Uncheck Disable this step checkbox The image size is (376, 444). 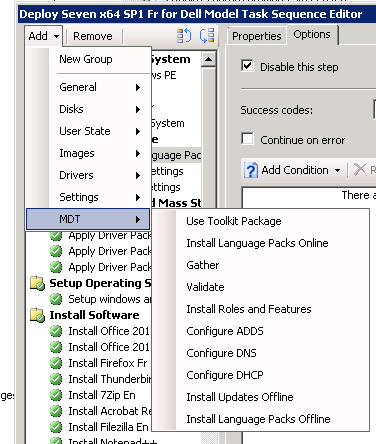[247, 66]
